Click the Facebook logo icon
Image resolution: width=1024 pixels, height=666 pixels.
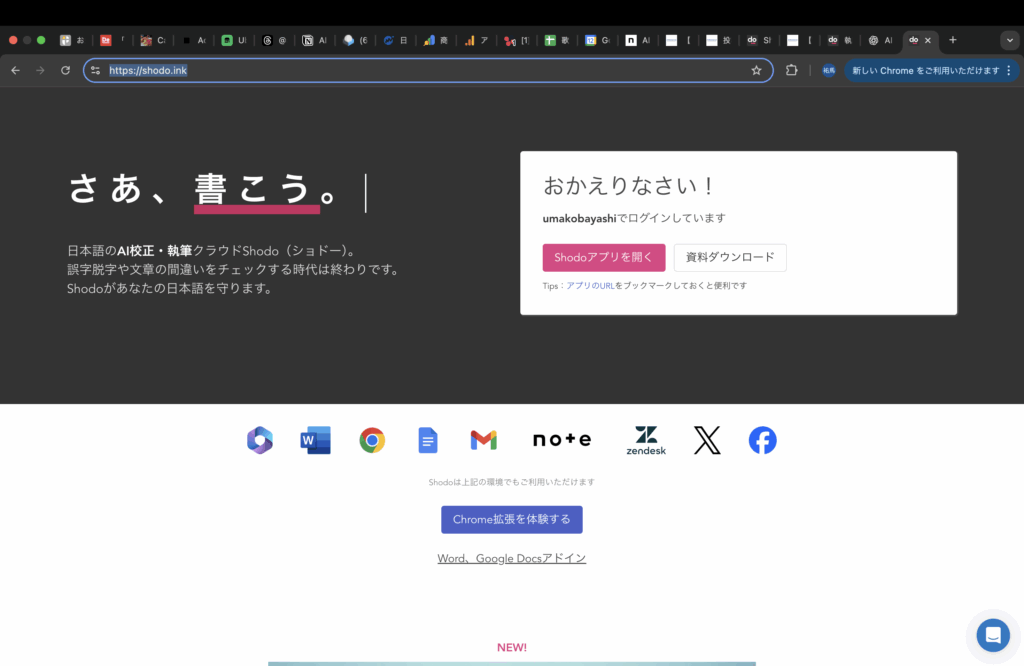762,440
